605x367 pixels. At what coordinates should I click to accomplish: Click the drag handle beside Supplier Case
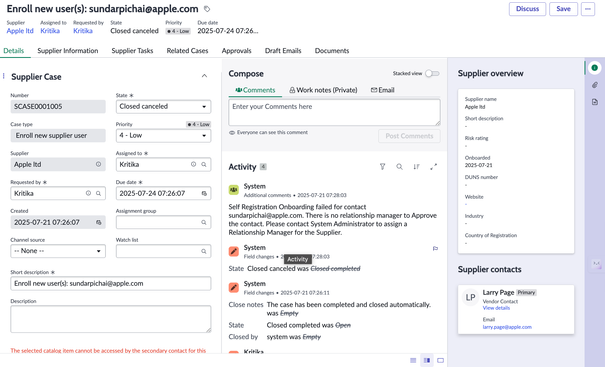click(x=4, y=76)
